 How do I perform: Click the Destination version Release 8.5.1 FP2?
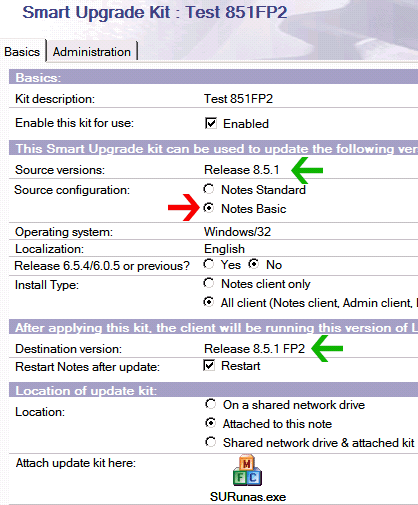click(x=254, y=349)
